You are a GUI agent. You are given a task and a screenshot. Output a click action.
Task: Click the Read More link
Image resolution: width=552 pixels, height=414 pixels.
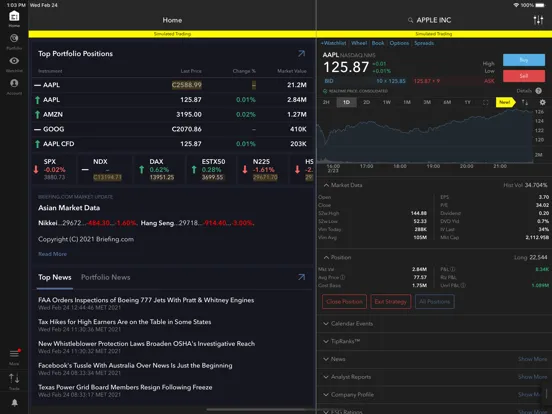tap(52, 254)
